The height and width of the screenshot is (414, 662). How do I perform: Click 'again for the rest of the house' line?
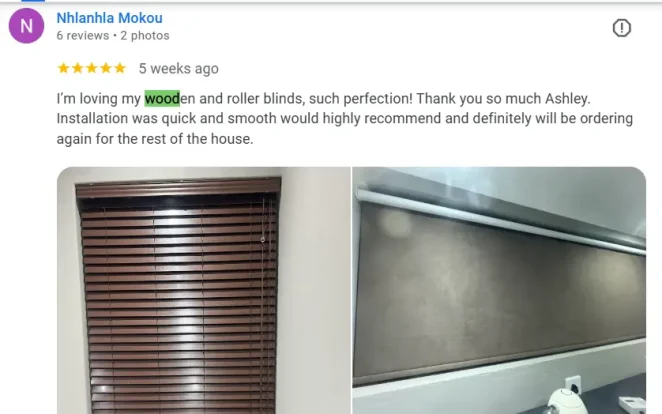[x=155, y=139]
